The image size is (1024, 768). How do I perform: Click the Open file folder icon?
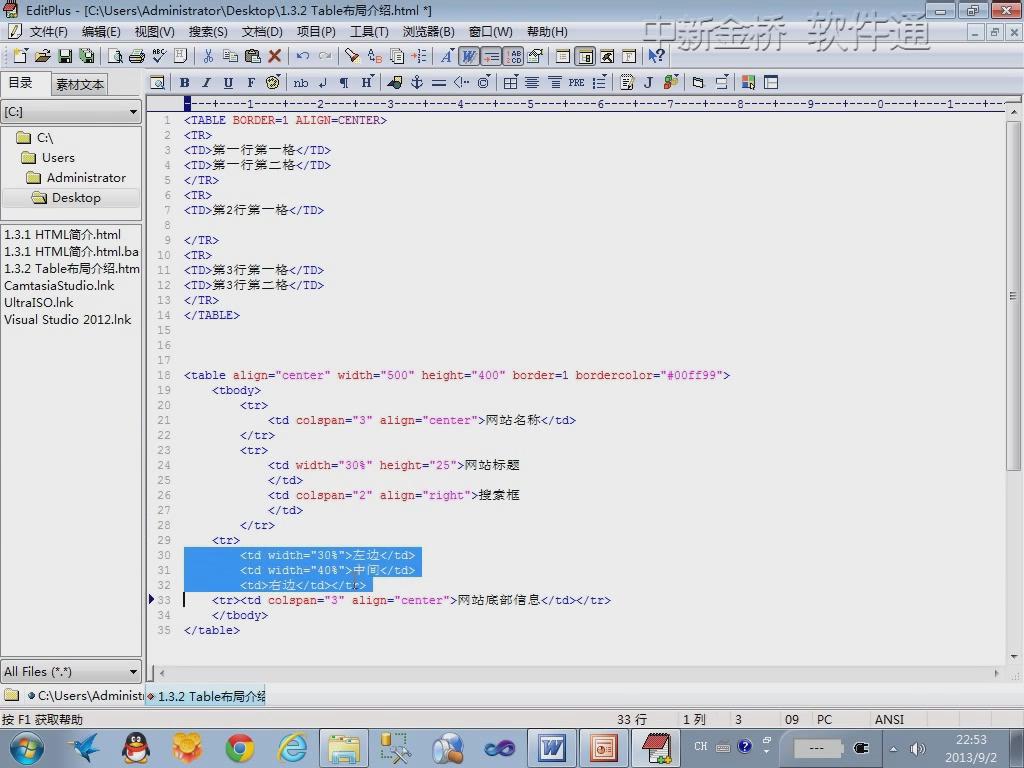click(42, 56)
